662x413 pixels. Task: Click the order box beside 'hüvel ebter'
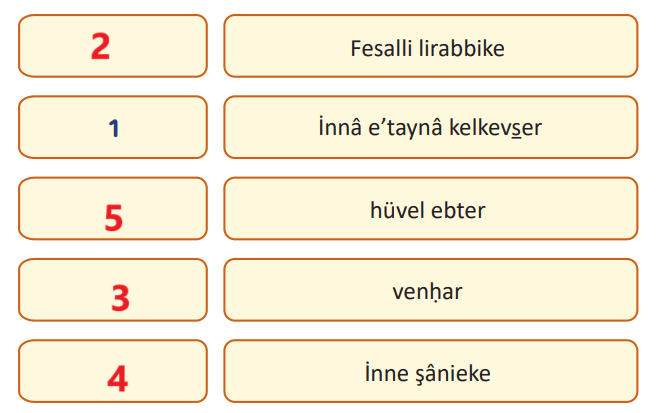point(113,209)
